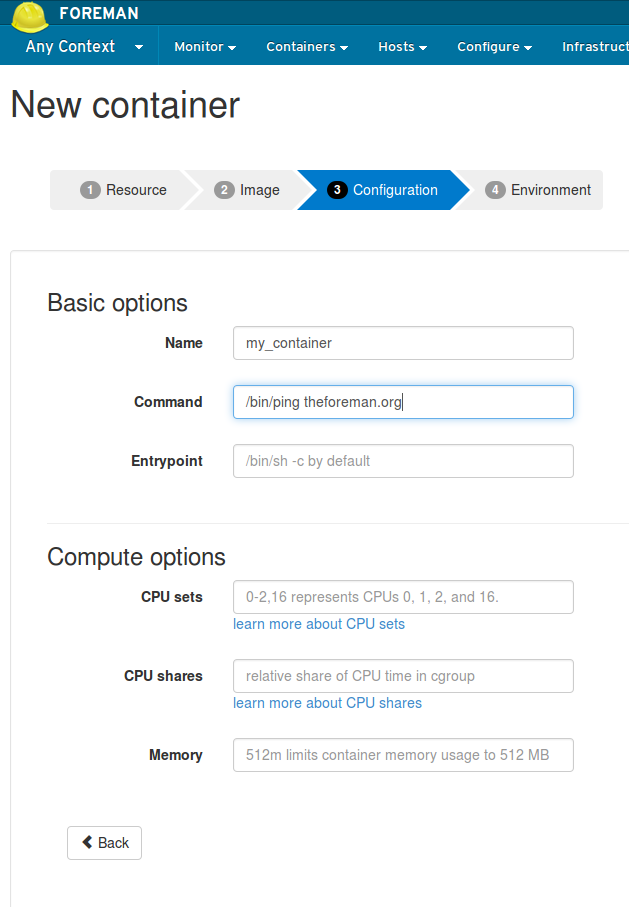Focus the Name input field
Viewport: 629px width, 907px height.
[x=403, y=343]
